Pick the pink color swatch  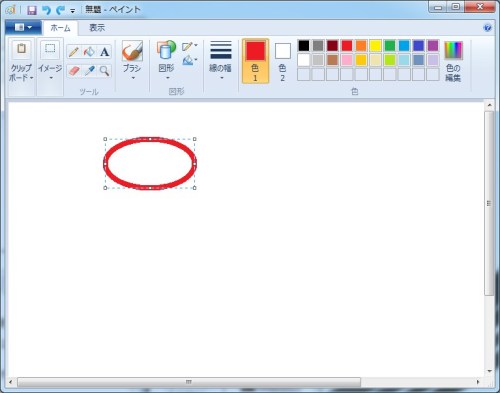coord(347,60)
